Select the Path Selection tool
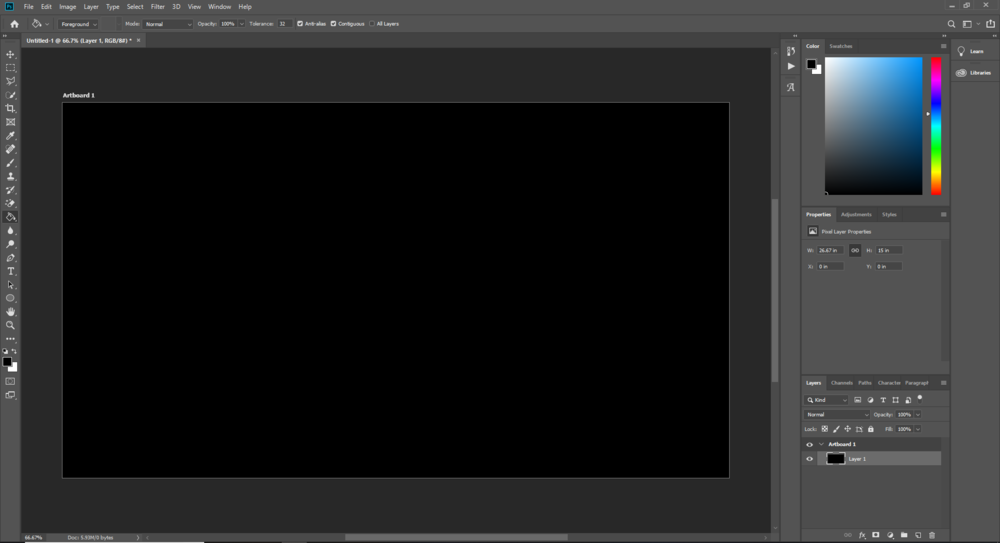 pyautogui.click(x=10, y=285)
